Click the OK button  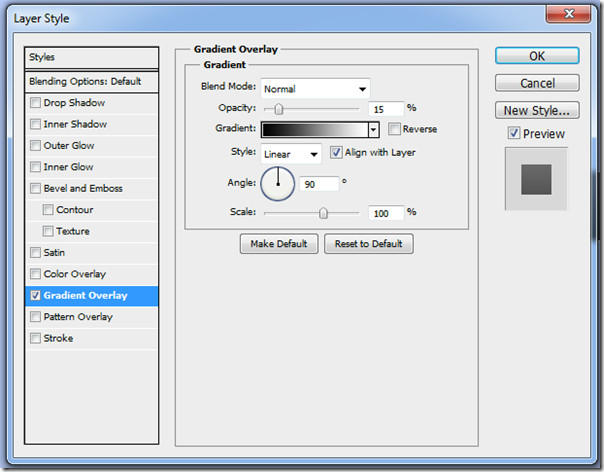537,56
